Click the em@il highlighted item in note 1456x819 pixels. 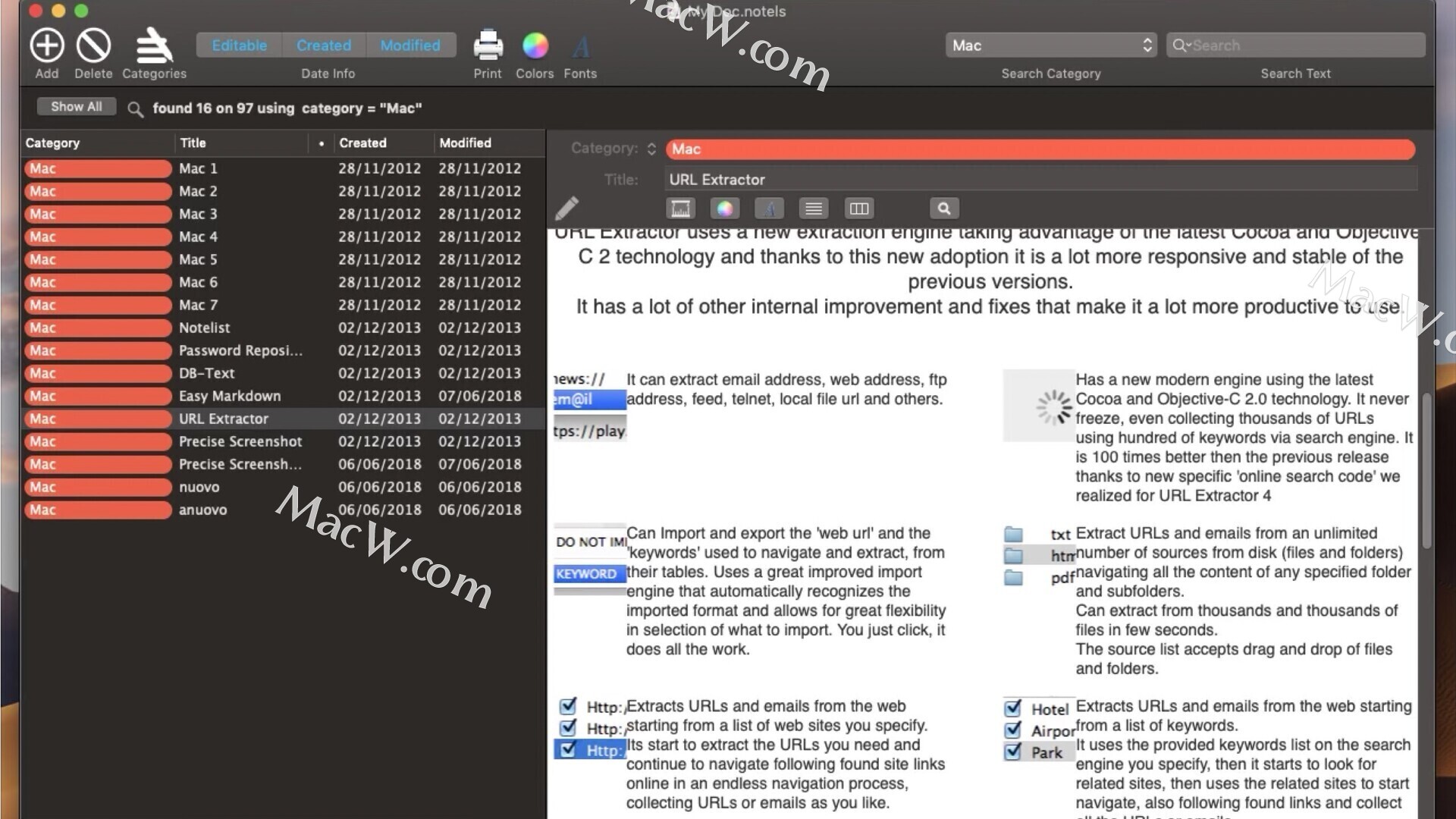[589, 400]
